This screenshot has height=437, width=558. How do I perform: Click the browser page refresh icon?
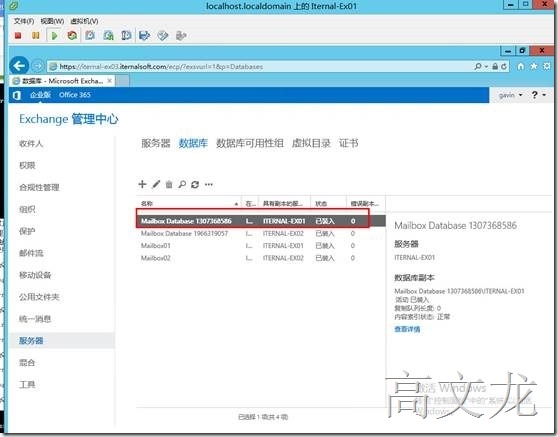[504, 66]
